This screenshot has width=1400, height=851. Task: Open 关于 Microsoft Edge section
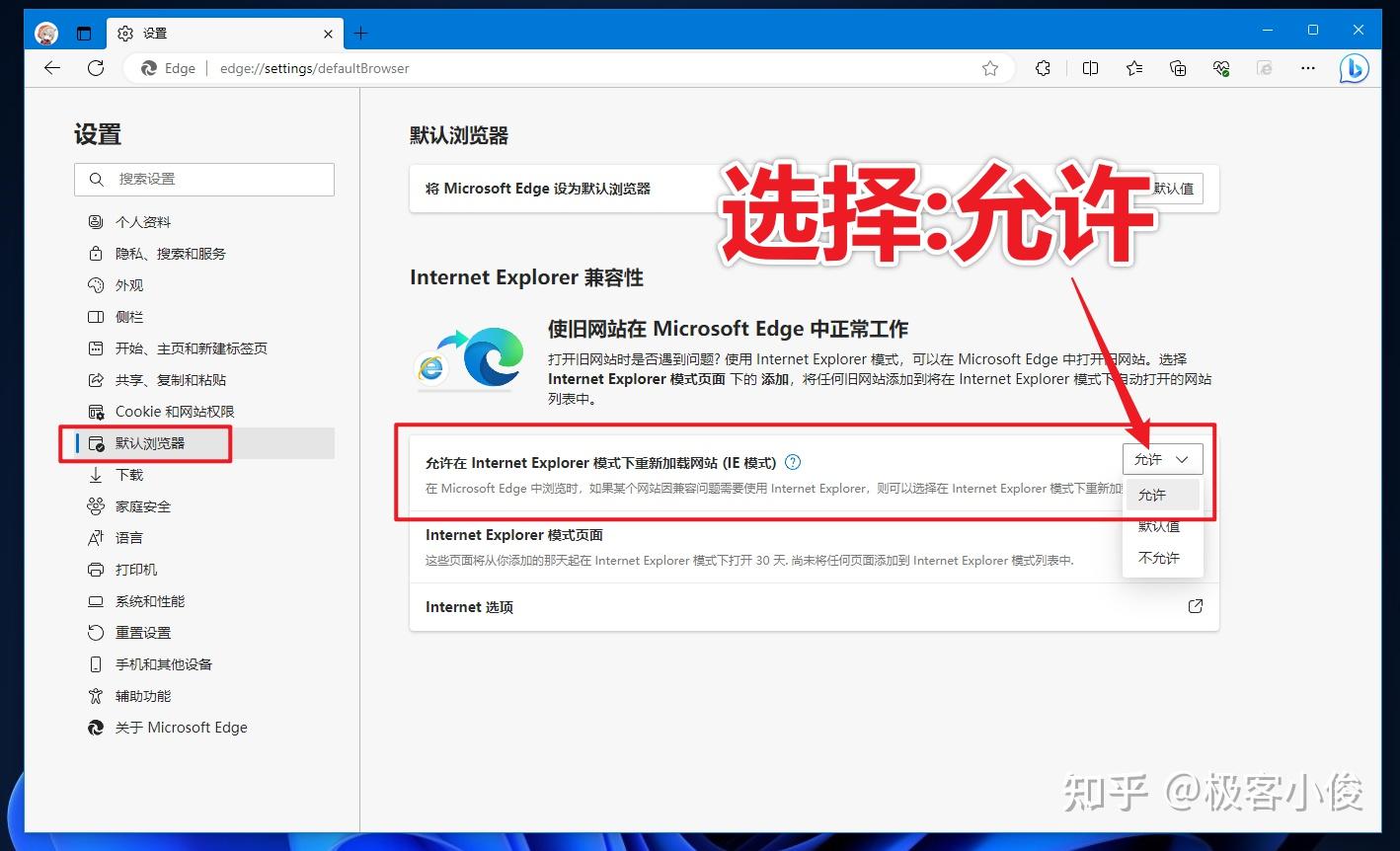coord(181,728)
